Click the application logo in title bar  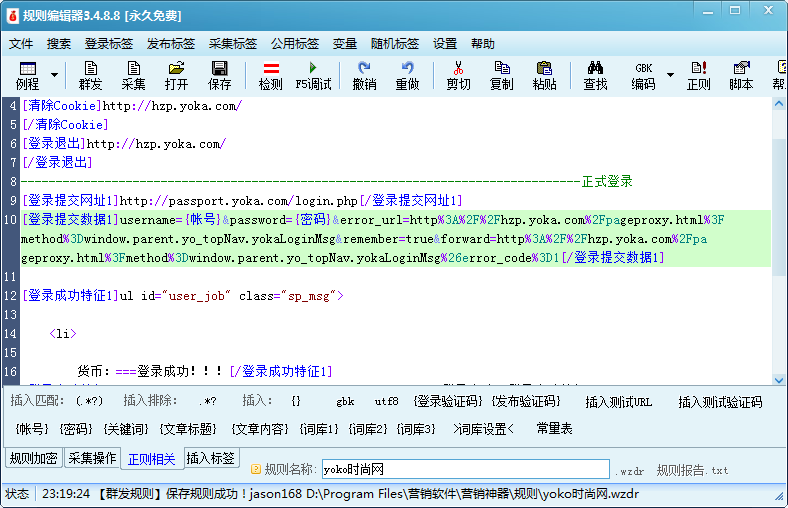tap(12, 16)
